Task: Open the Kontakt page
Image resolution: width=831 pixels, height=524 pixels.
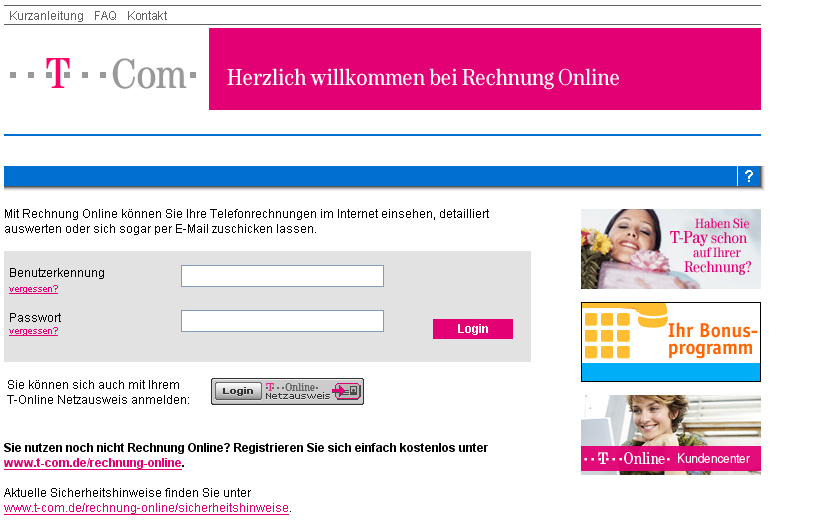Action: tap(147, 16)
